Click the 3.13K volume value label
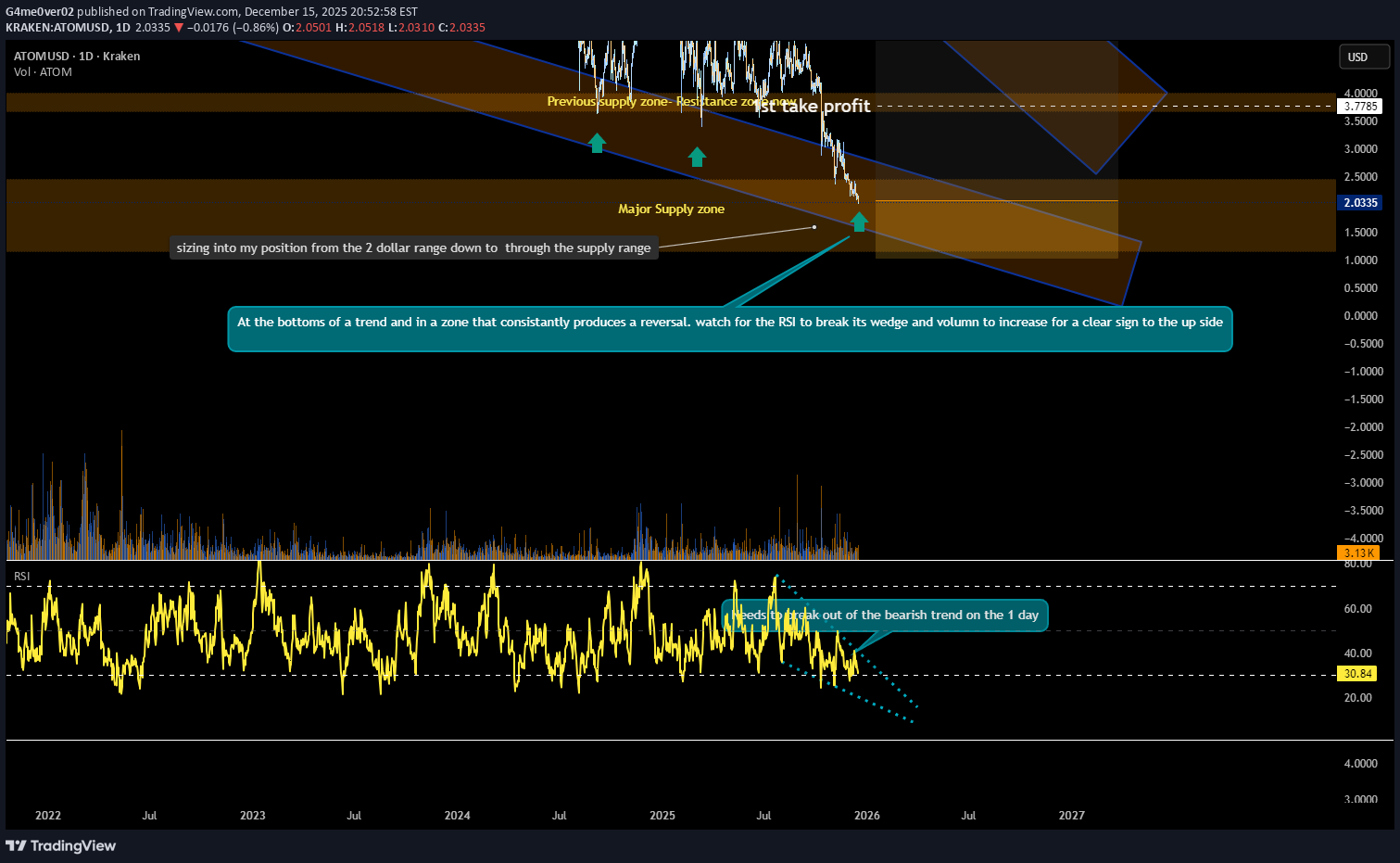 (x=1358, y=552)
